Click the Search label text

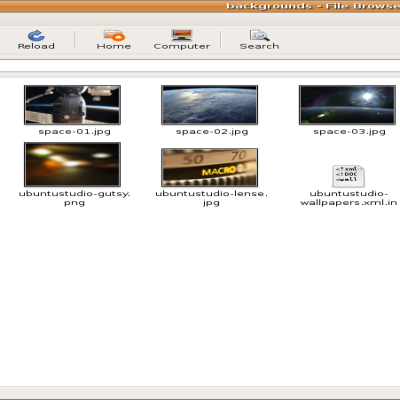pos(259,46)
